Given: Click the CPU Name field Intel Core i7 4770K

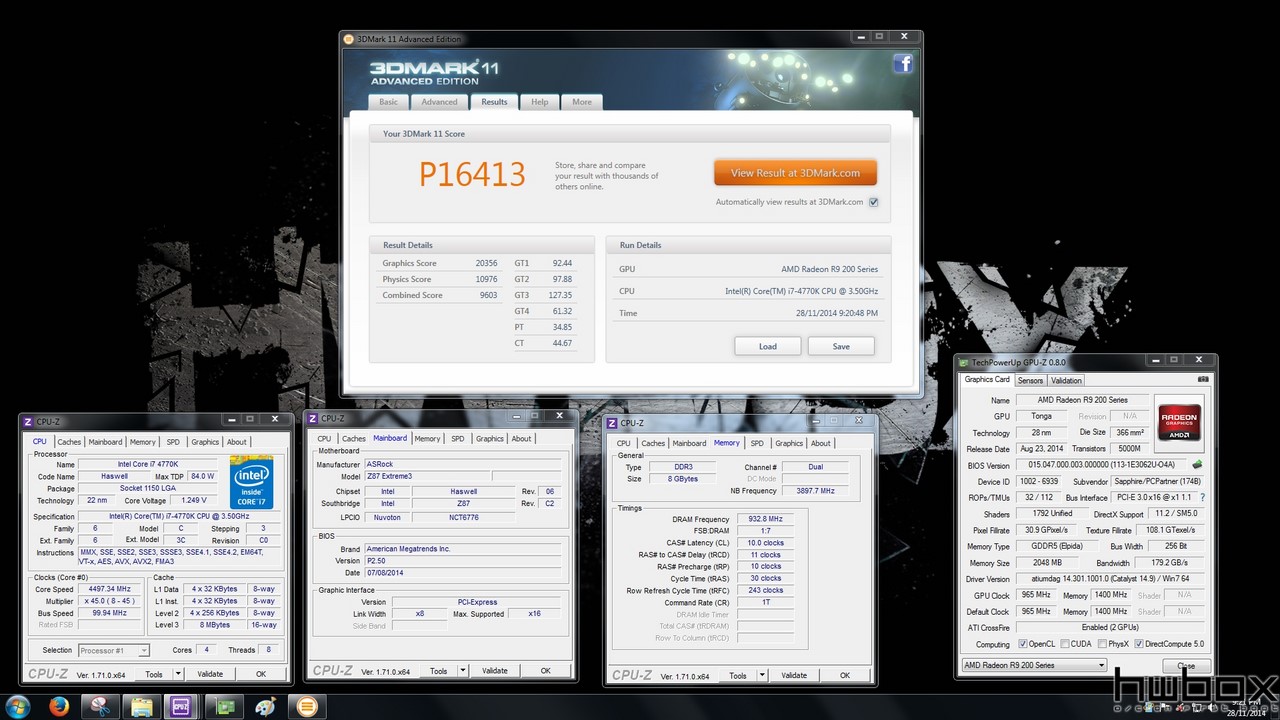Looking at the screenshot, I should [x=150, y=464].
